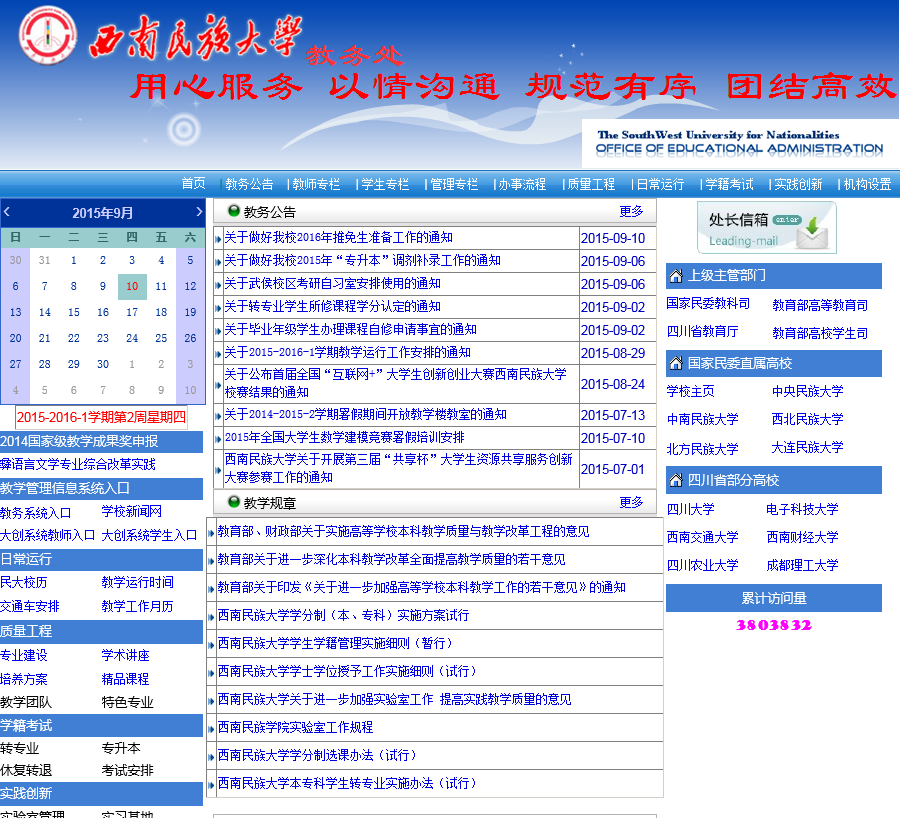Open 学校新闻网 link
This screenshot has width=900, height=818.
coord(131,511)
